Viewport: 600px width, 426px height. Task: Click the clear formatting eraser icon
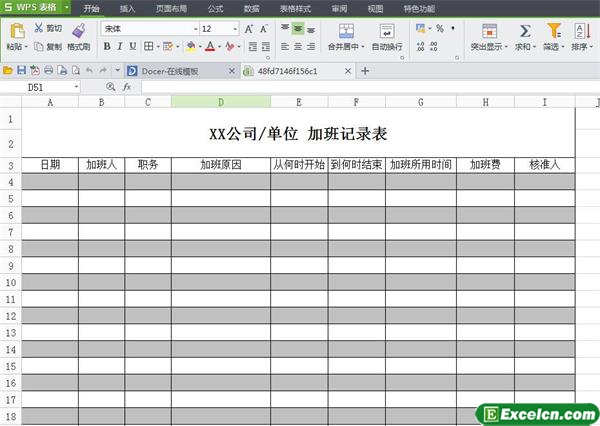coord(230,47)
